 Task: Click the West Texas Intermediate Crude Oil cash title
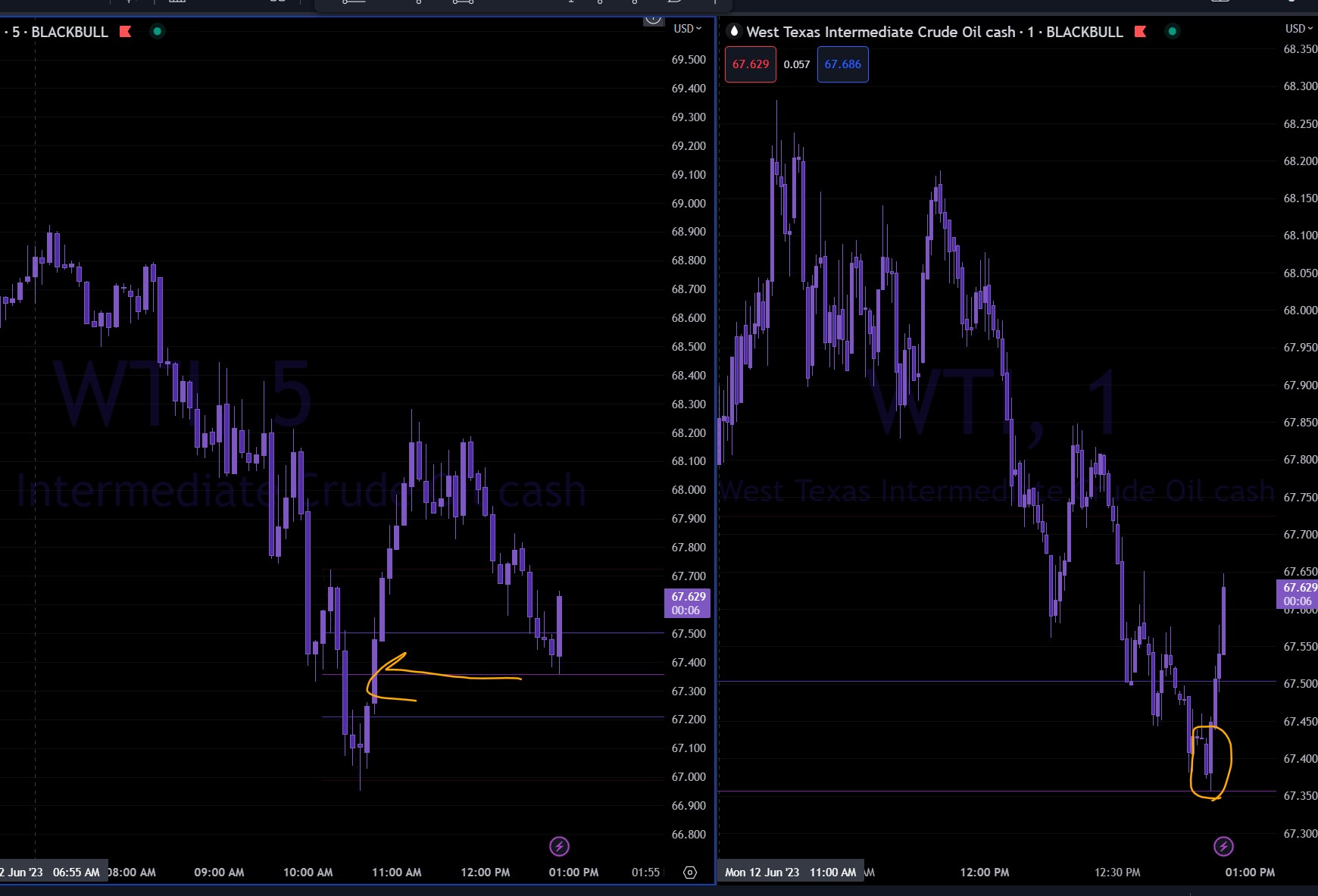click(x=881, y=32)
